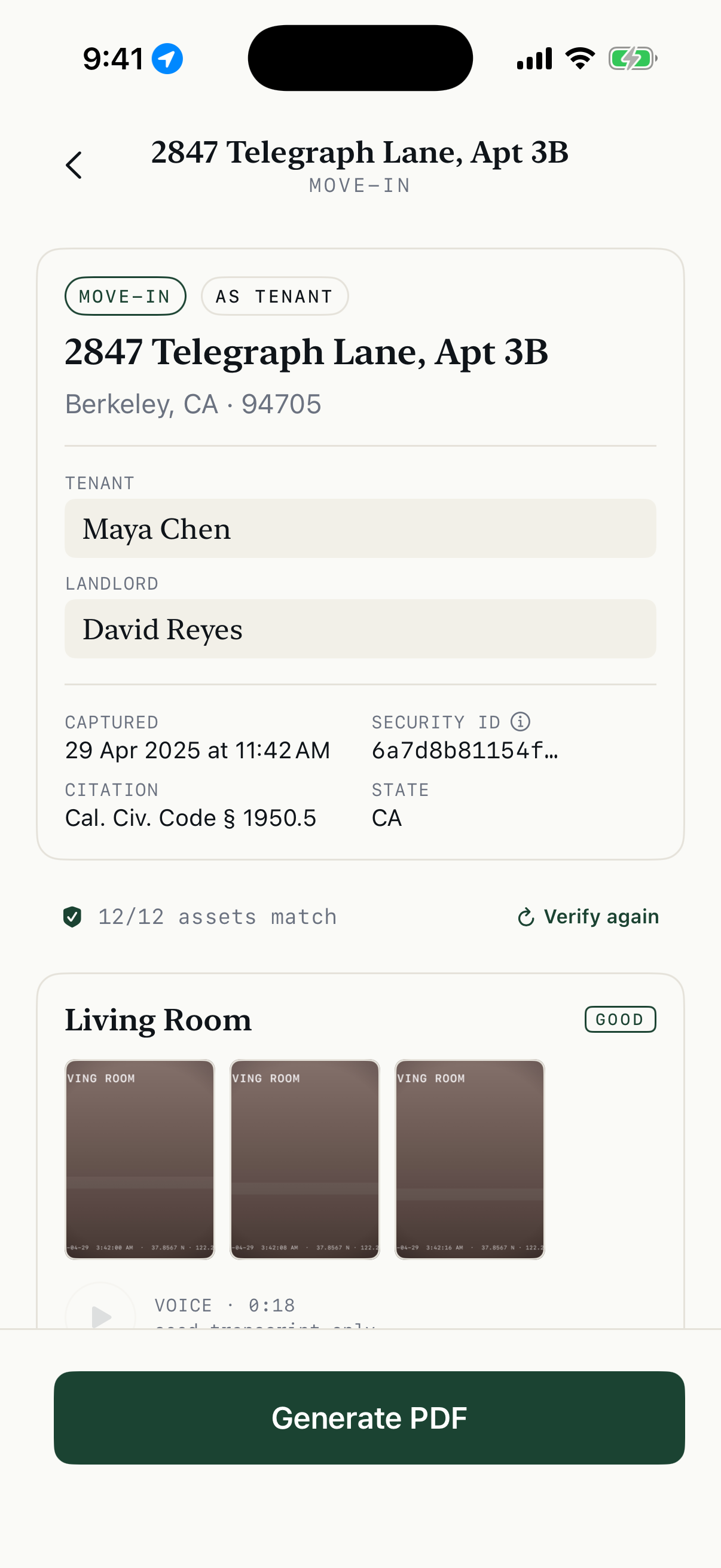721x1568 pixels.
Task: Tap the GOOD condition badge for Living Room
Action: pyautogui.click(x=619, y=1020)
